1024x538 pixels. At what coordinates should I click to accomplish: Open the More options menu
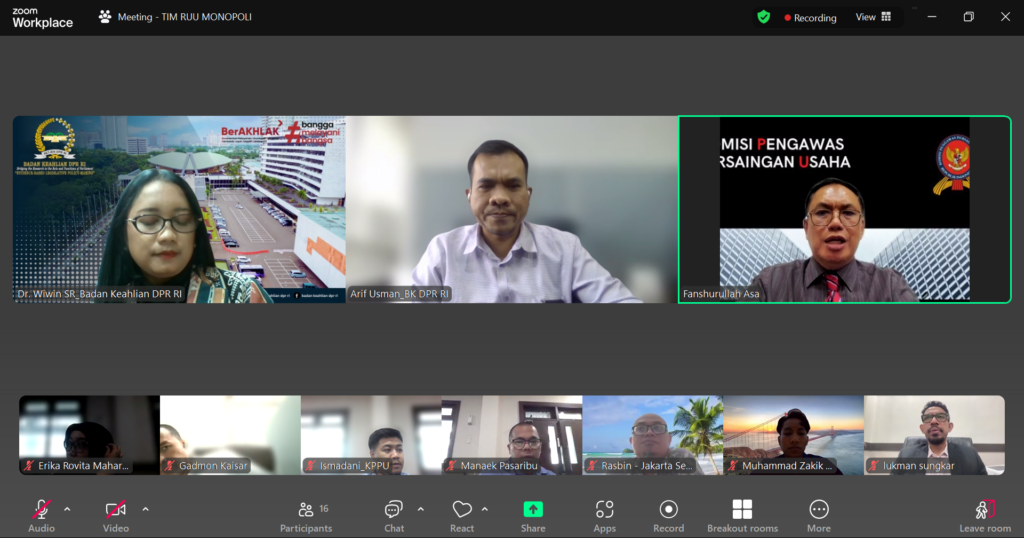(819, 514)
